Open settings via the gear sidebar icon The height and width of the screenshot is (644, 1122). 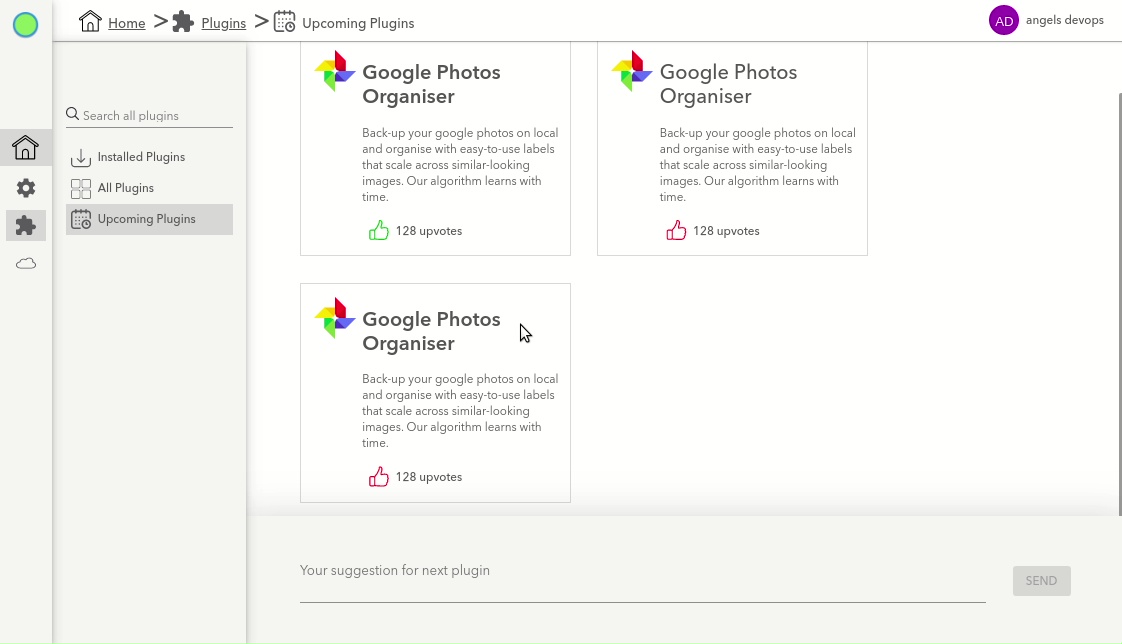[x=26, y=188]
